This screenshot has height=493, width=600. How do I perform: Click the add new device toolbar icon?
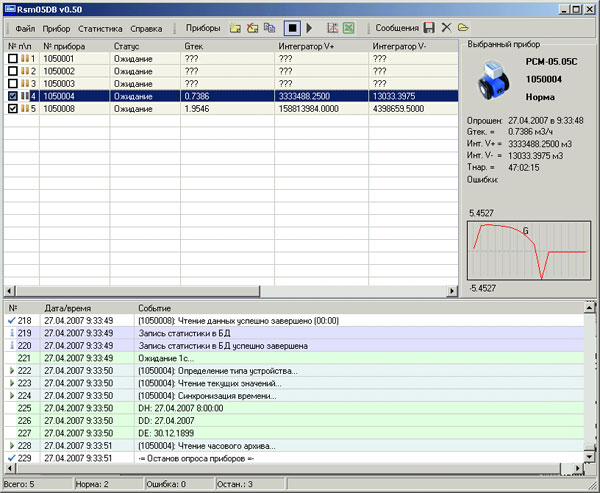click(x=234, y=29)
